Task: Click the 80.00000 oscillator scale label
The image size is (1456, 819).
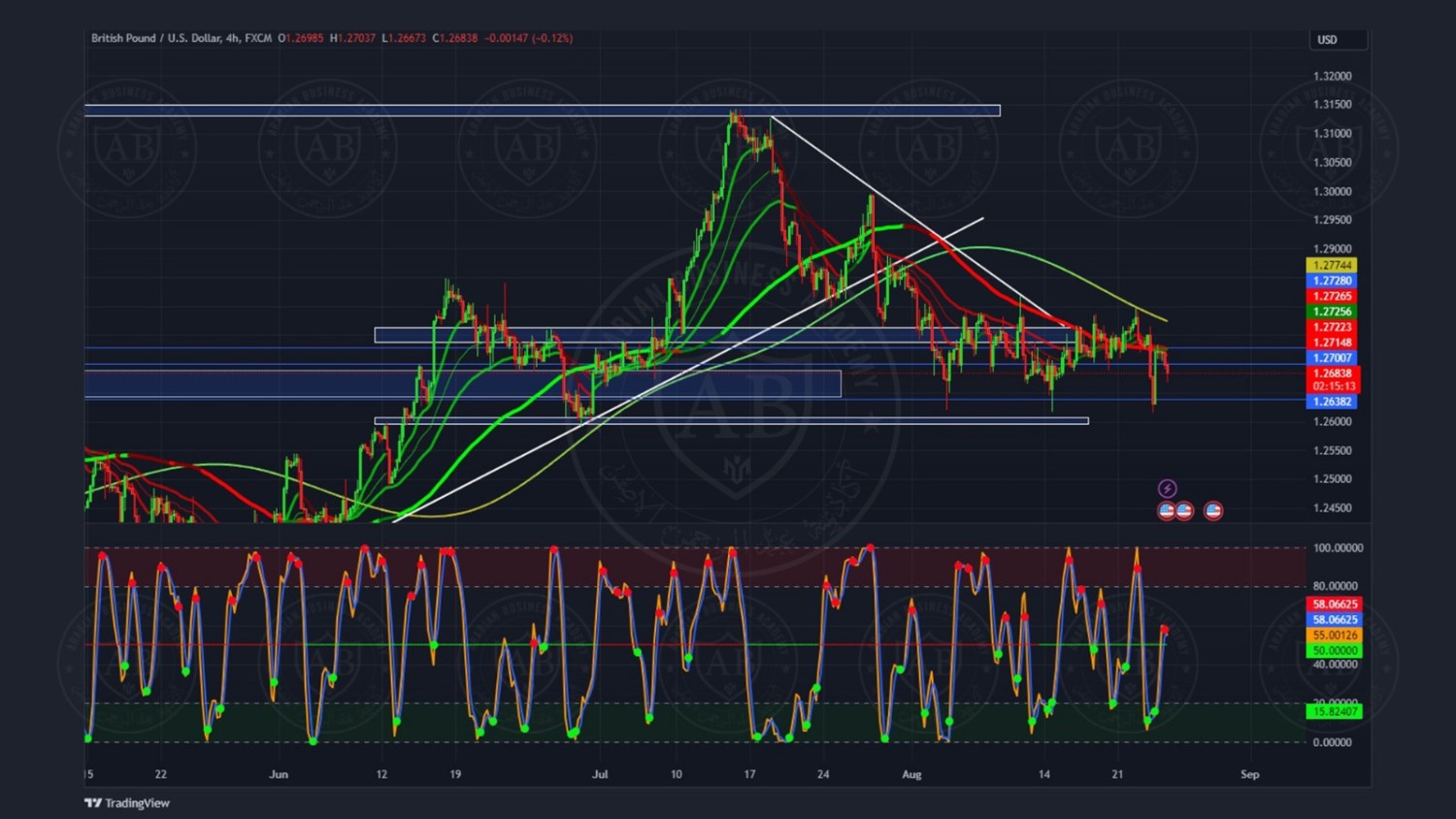Action: [1335, 585]
